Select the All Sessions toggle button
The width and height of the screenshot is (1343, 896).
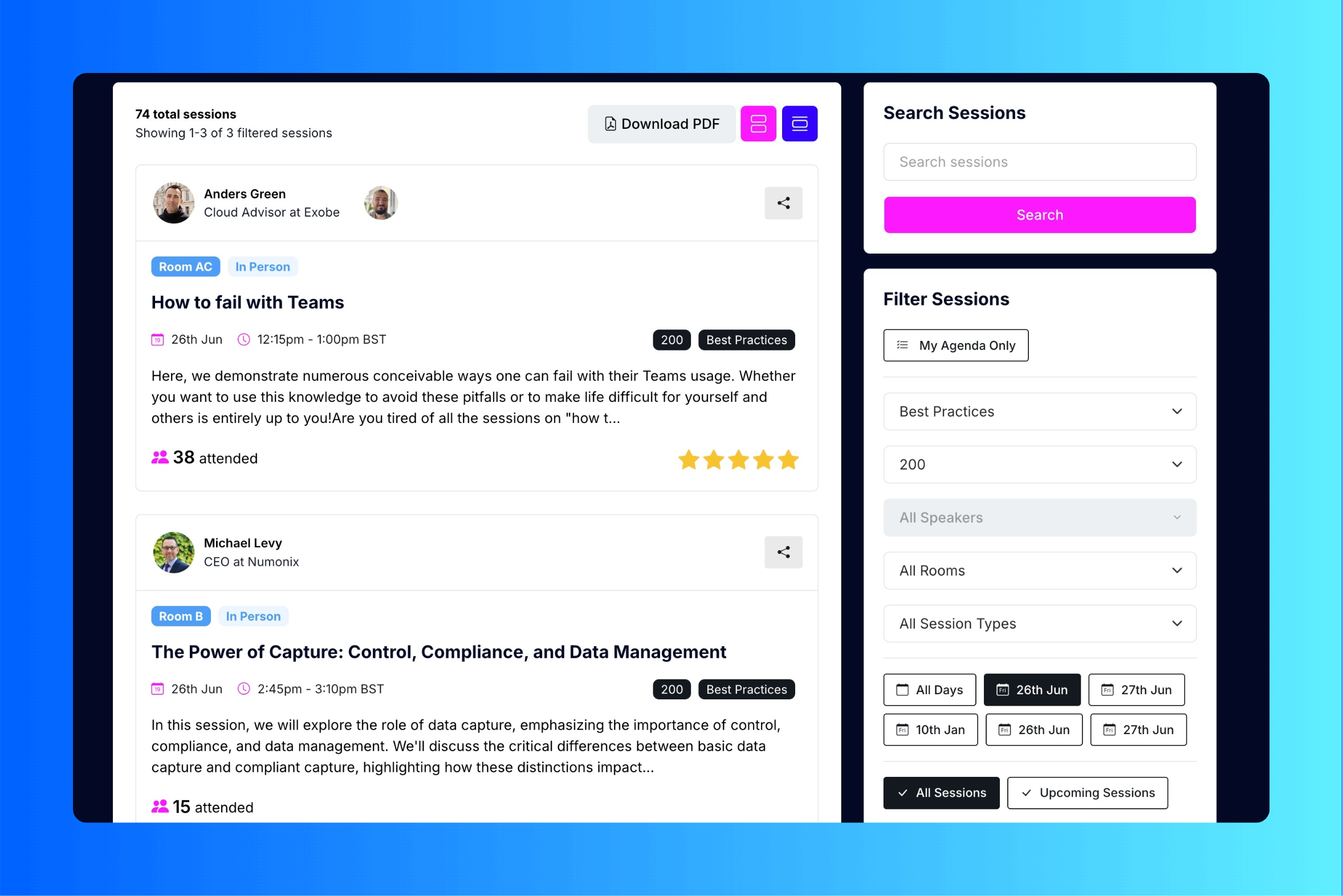click(942, 793)
